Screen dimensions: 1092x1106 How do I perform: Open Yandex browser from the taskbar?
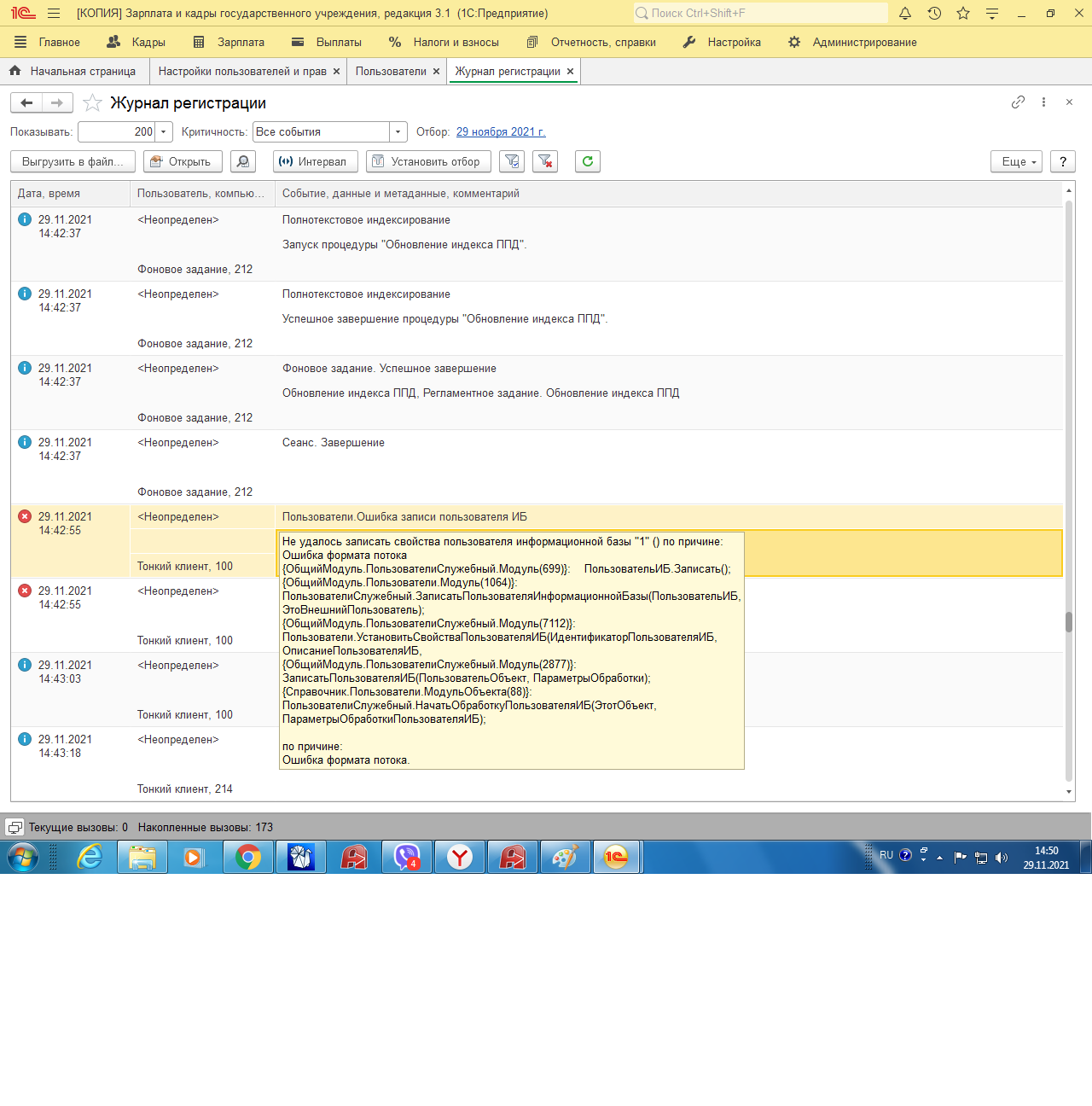point(460,857)
